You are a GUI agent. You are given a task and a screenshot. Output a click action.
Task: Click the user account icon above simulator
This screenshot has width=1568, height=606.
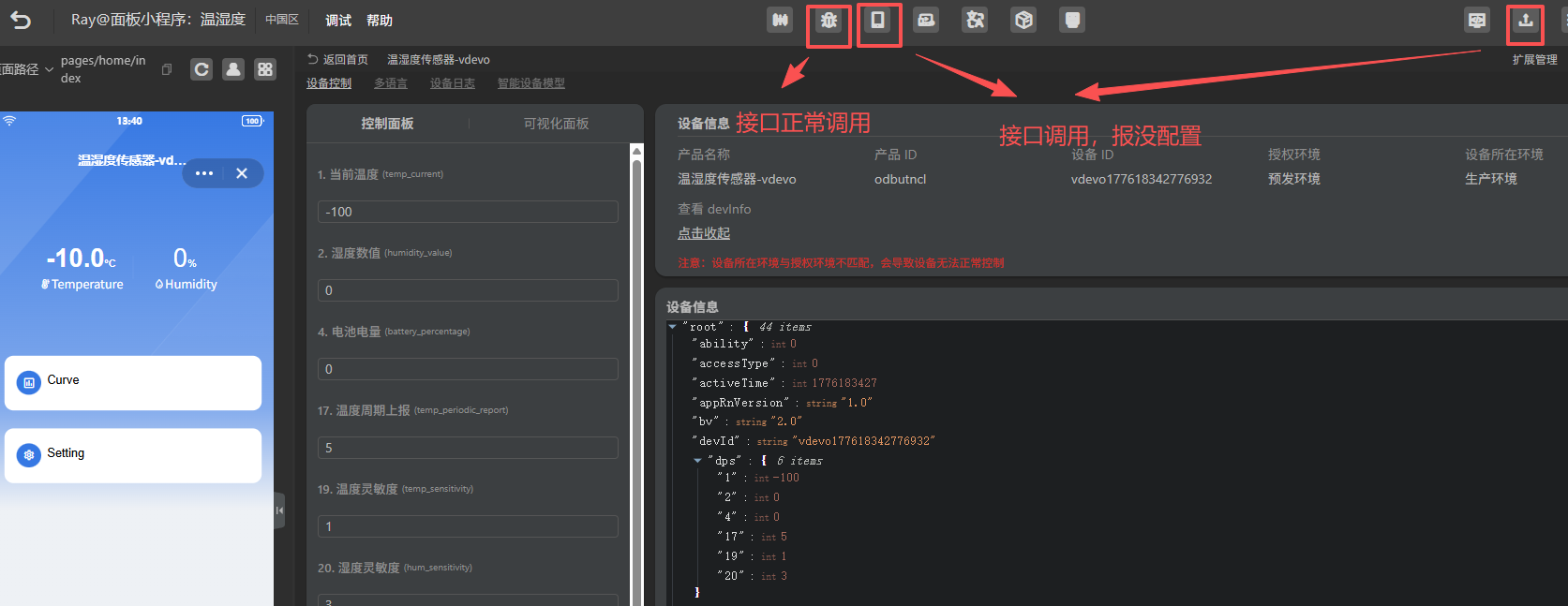tap(233, 69)
